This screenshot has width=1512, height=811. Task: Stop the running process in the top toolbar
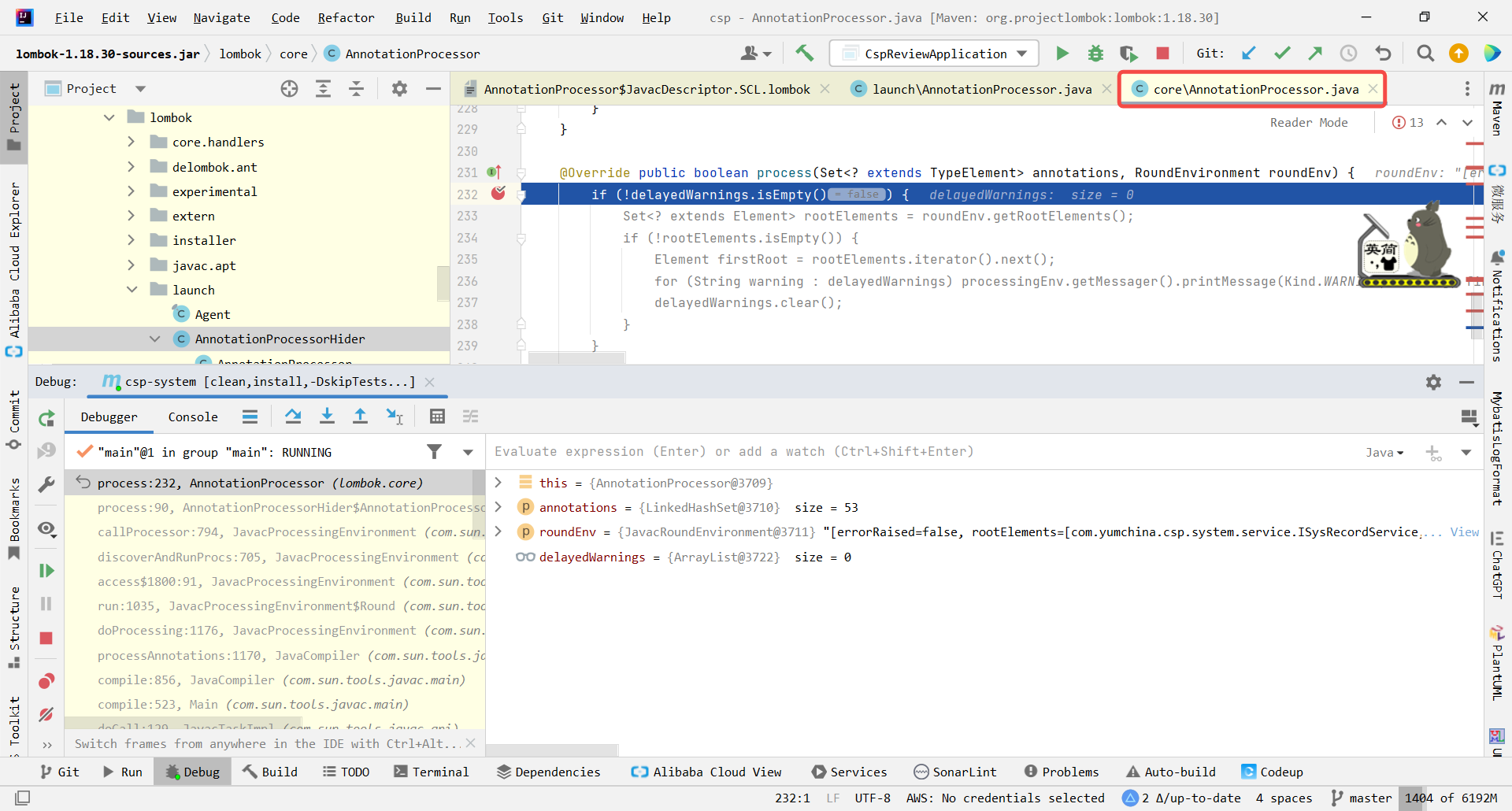tap(1162, 53)
